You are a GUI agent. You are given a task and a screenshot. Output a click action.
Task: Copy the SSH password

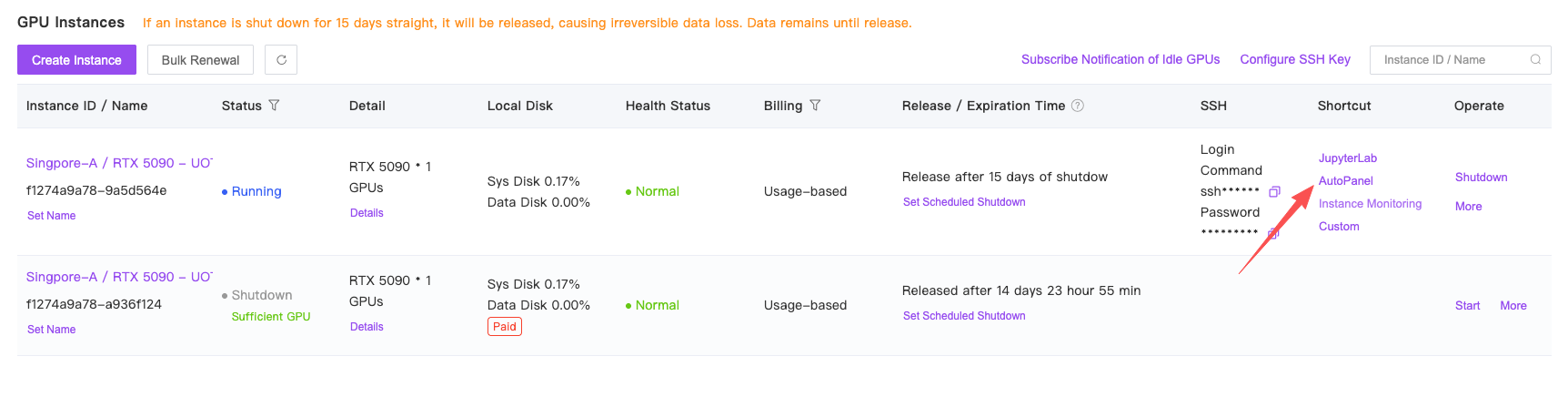(1273, 233)
